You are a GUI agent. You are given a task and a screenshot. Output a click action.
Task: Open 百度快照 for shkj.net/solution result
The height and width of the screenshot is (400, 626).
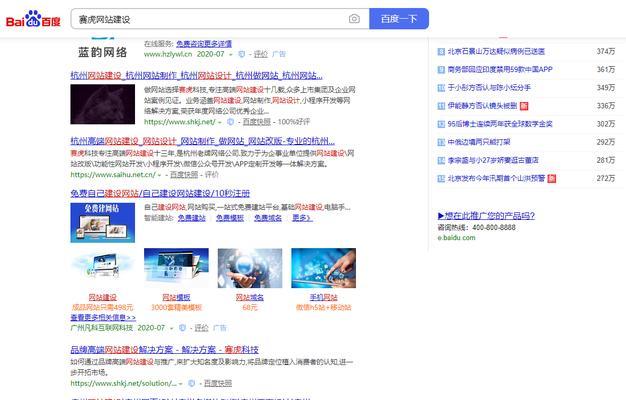click(218, 383)
